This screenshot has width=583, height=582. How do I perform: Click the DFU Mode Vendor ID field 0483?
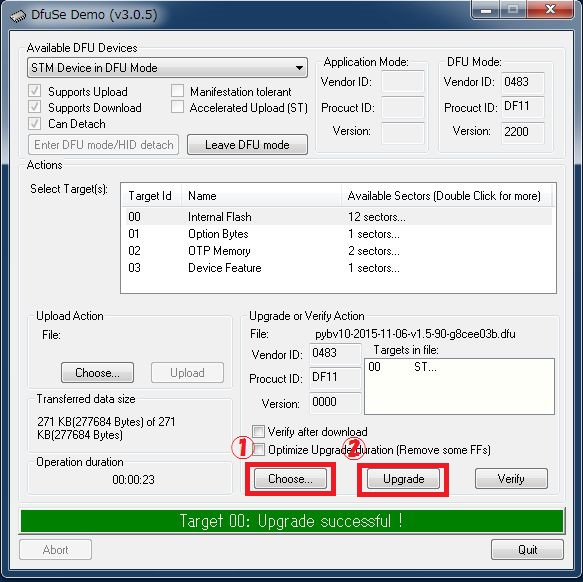(x=522, y=82)
